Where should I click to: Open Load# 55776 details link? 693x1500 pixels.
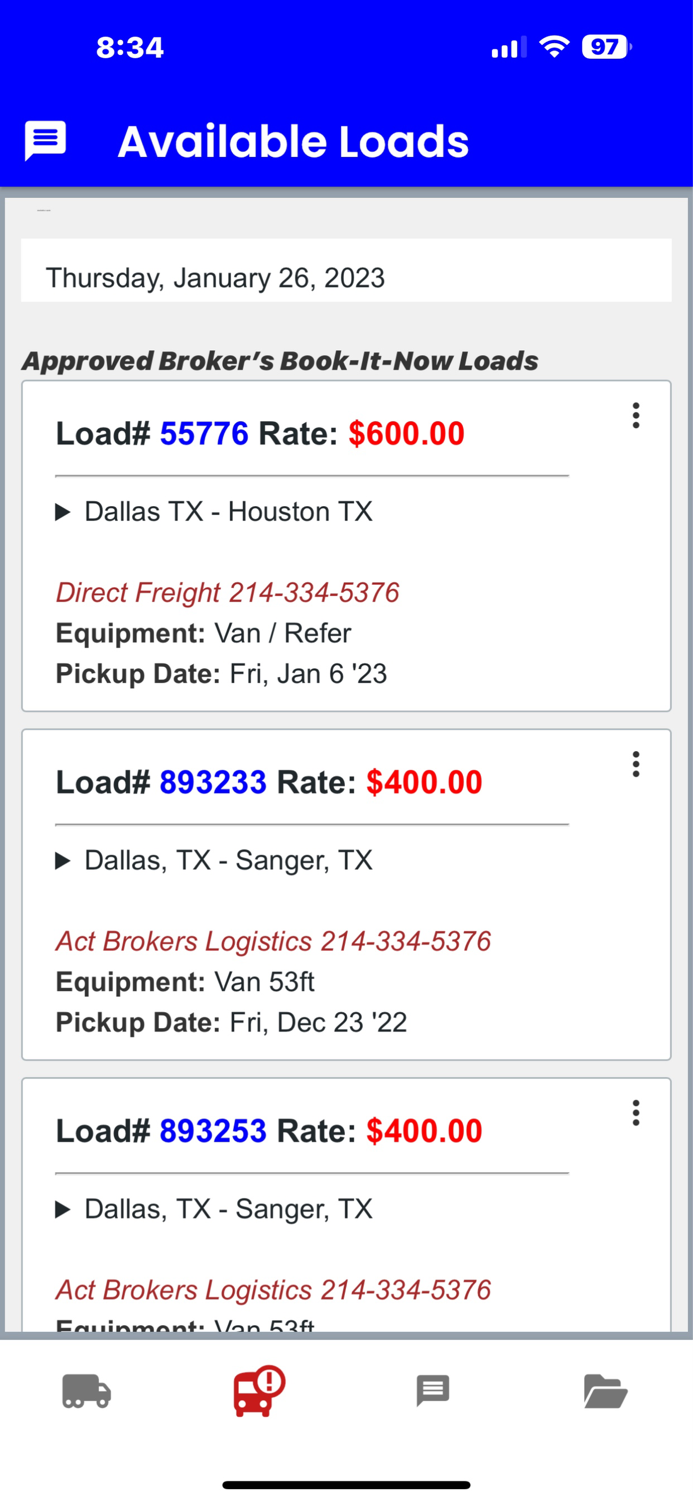(x=204, y=433)
